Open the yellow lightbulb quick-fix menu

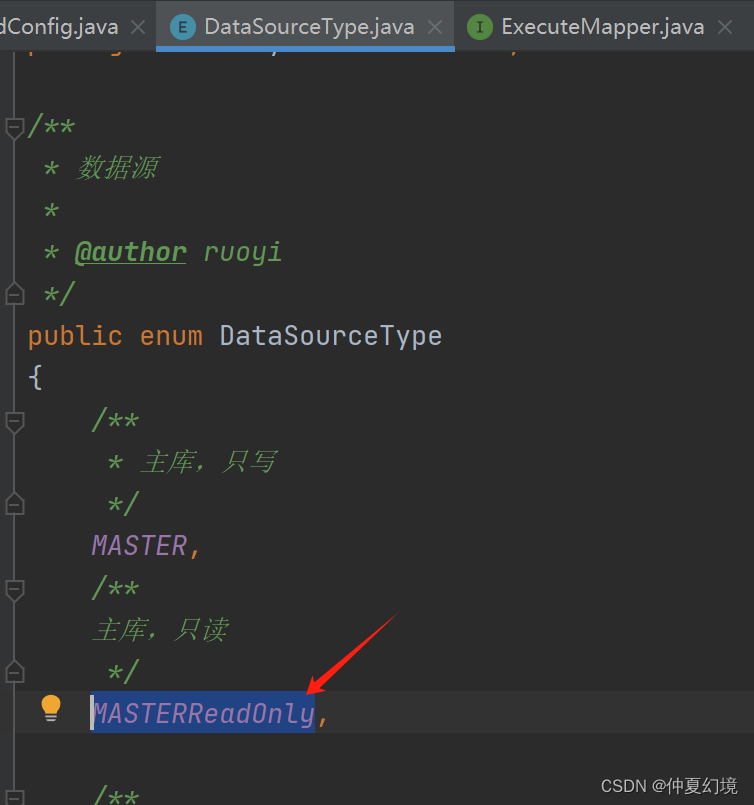[51, 708]
